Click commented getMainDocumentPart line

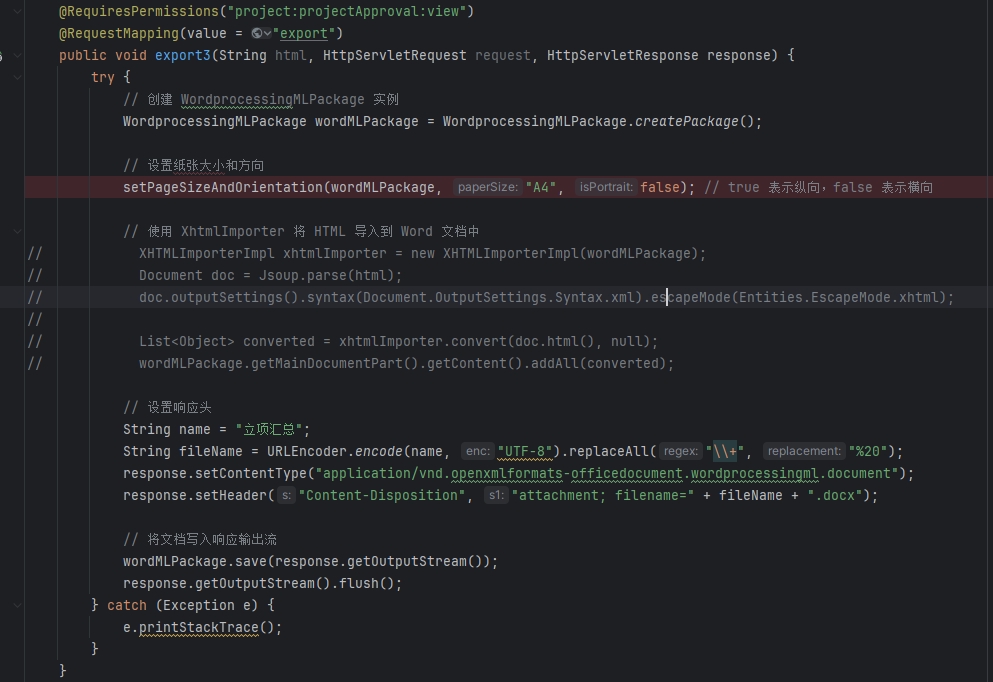(x=406, y=363)
